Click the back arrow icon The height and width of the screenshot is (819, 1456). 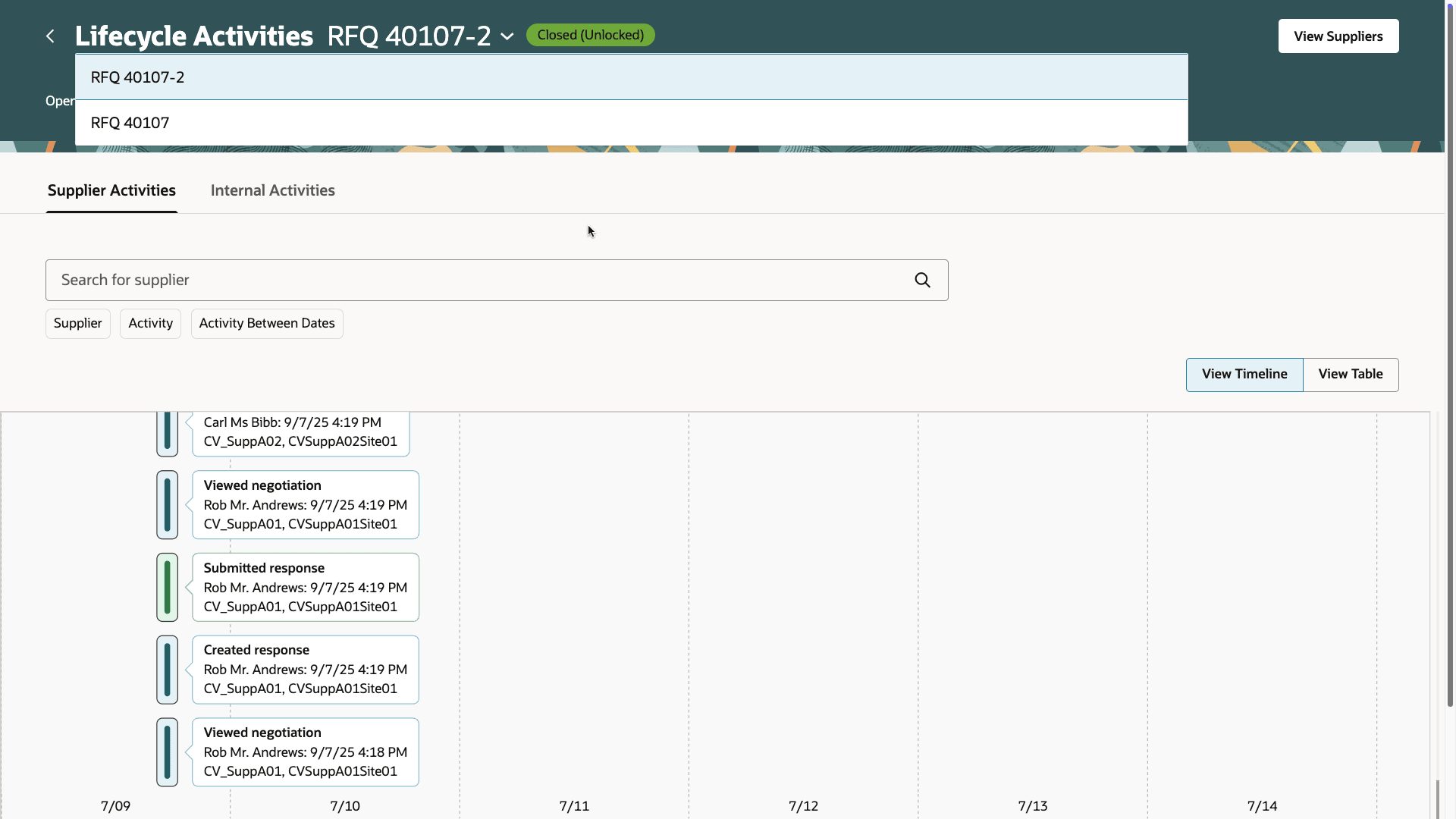click(x=50, y=36)
